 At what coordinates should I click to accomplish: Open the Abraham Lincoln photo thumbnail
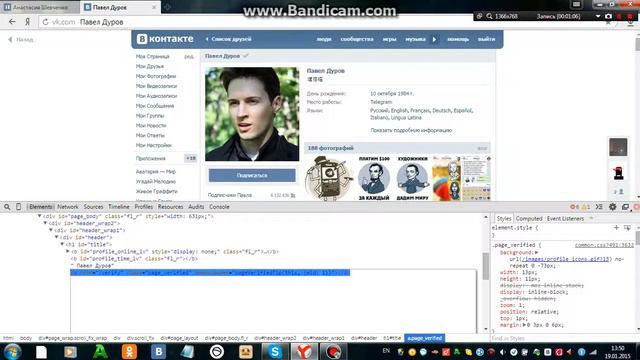pos(374,178)
